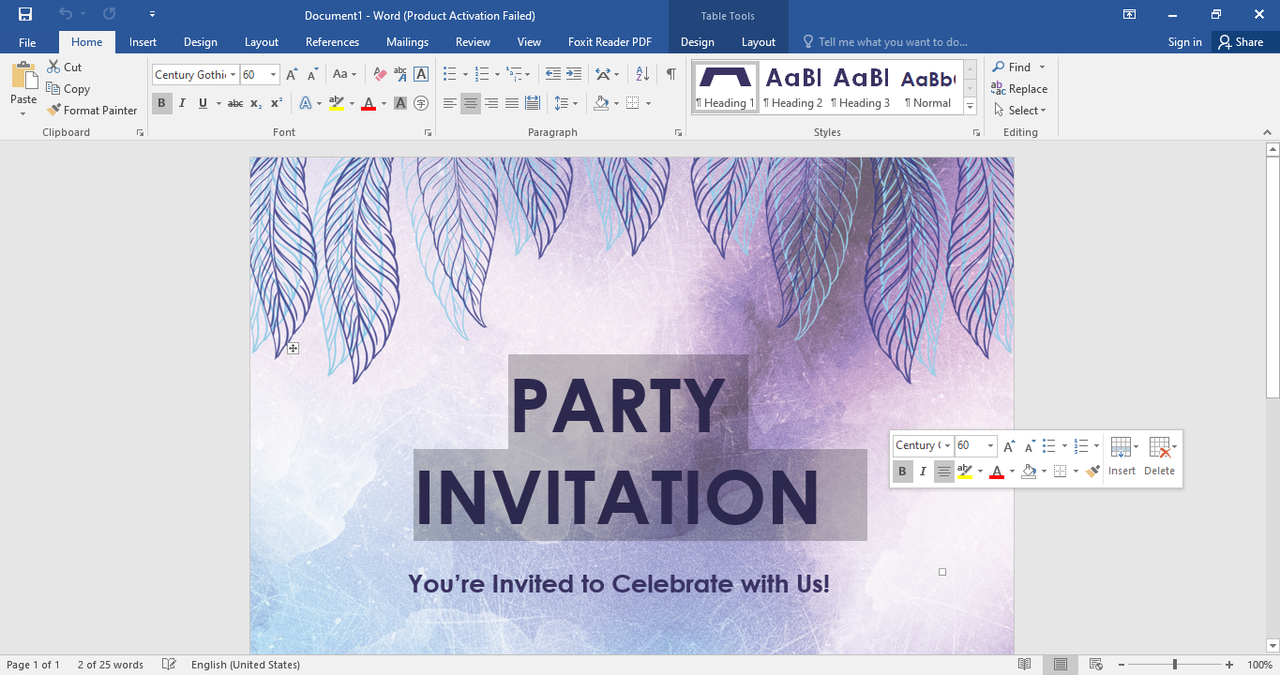This screenshot has height=675, width=1280.
Task: Click the Character Shading icon
Action: click(x=400, y=103)
